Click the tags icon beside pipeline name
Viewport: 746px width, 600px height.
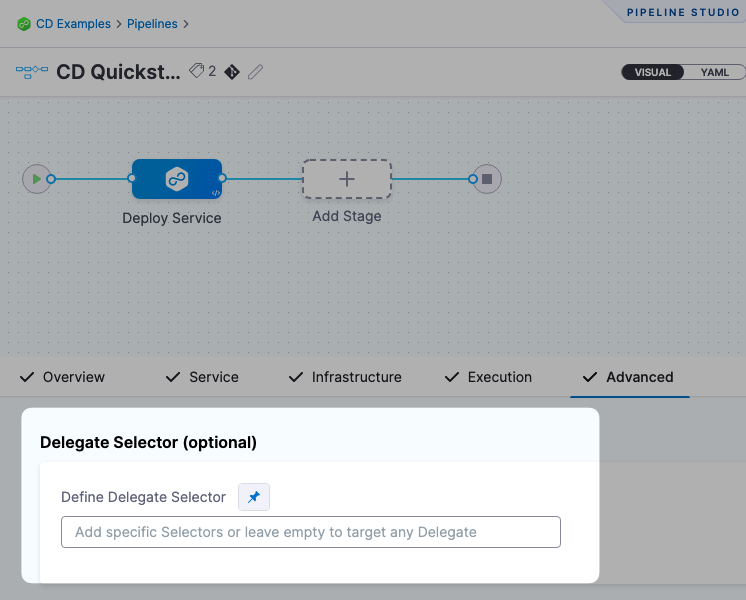pos(197,71)
